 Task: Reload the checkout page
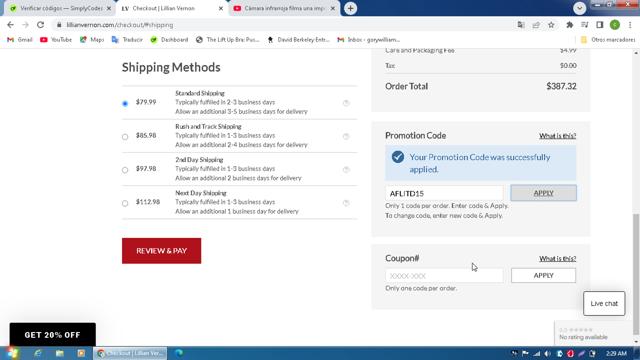point(40,25)
